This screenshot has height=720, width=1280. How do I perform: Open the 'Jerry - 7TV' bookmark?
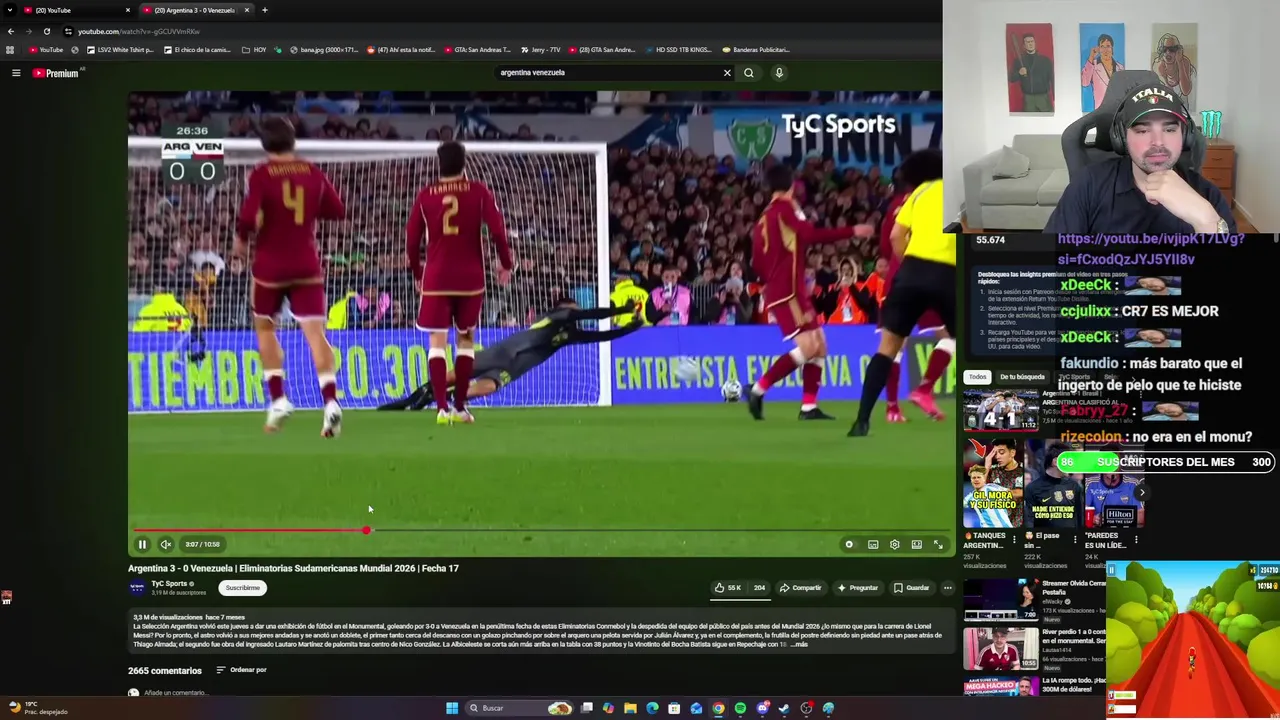click(541, 50)
